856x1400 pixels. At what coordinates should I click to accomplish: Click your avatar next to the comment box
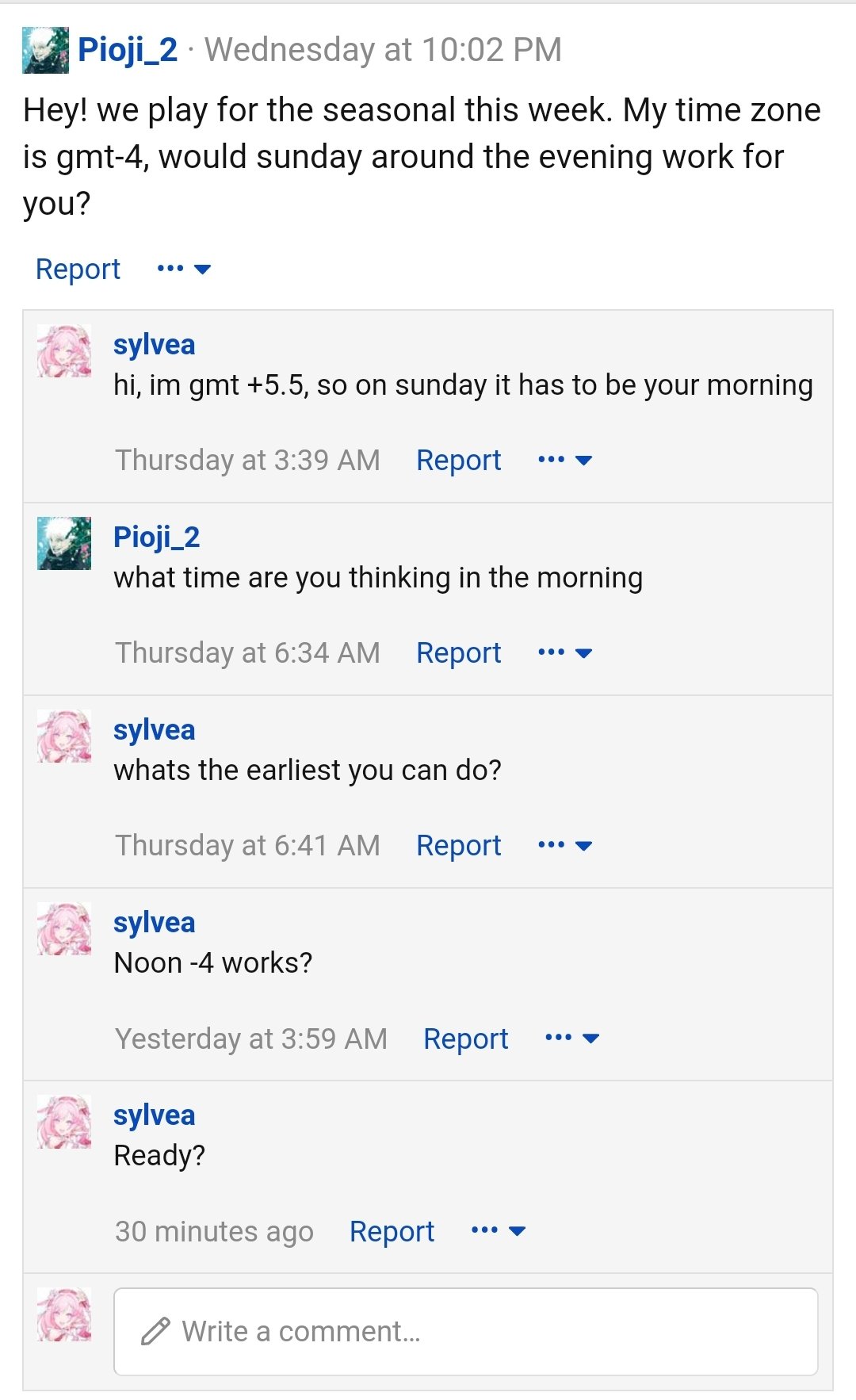coord(64,1315)
